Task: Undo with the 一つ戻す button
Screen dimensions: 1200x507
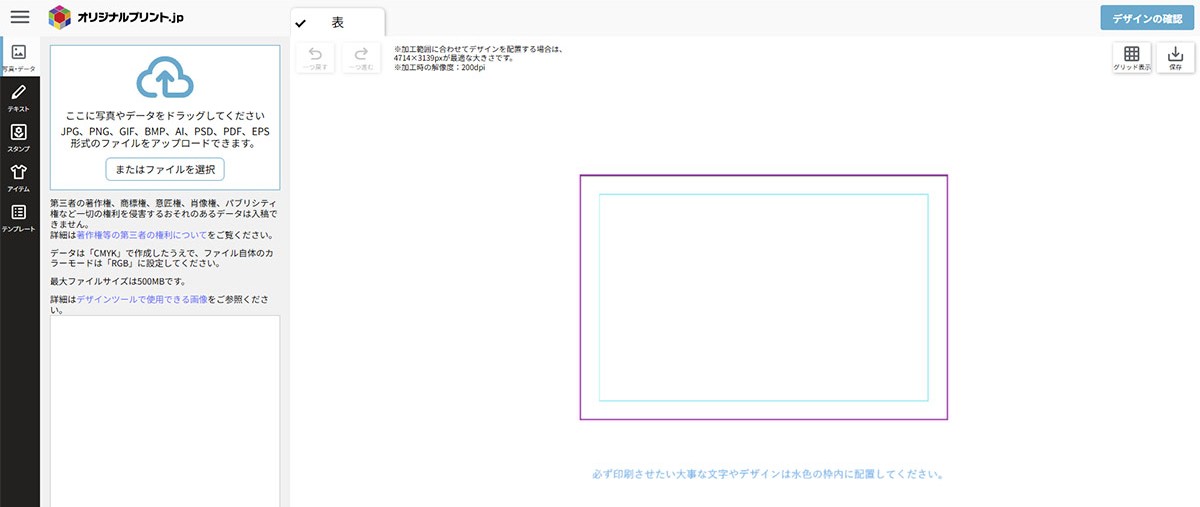Action: point(315,58)
